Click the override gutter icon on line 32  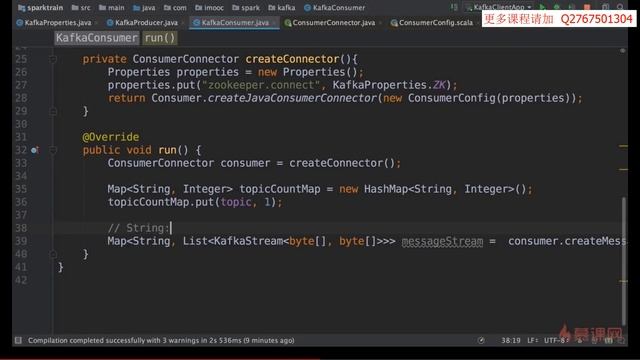pos(35,150)
